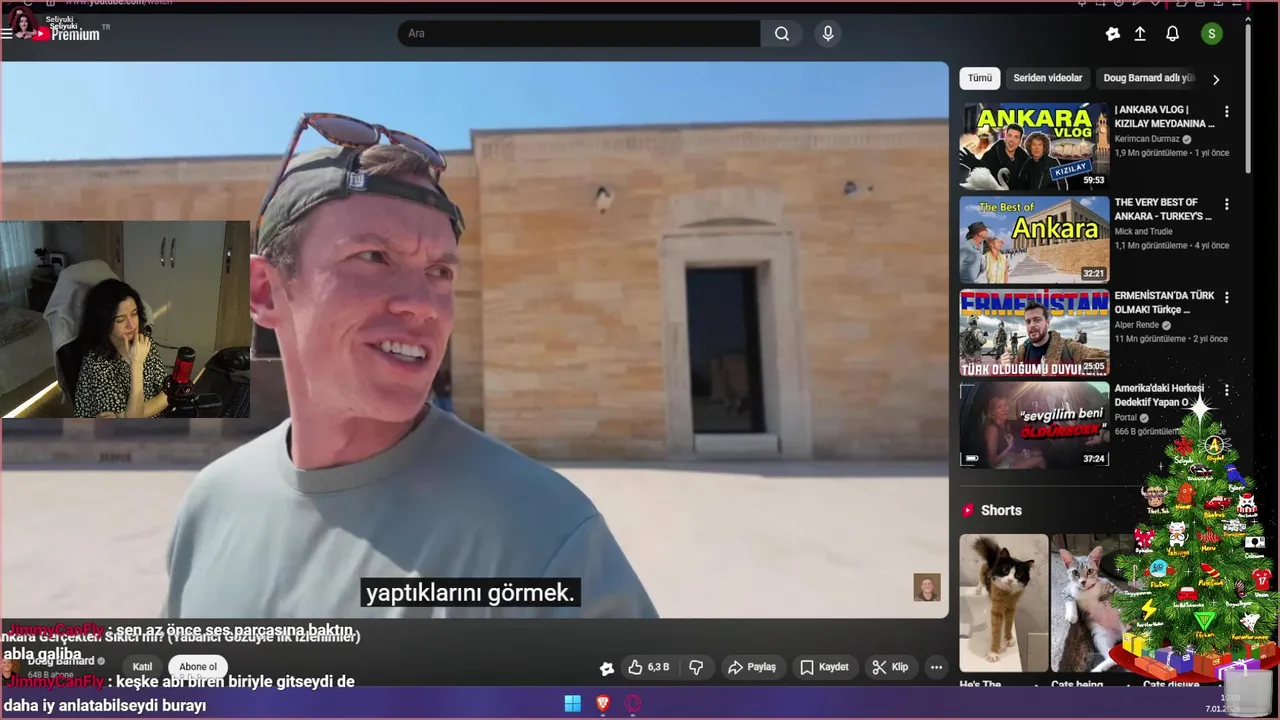Click channel name Kerimcan Durmaz
The width and height of the screenshot is (1280, 720).
click(x=1147, y=139)
